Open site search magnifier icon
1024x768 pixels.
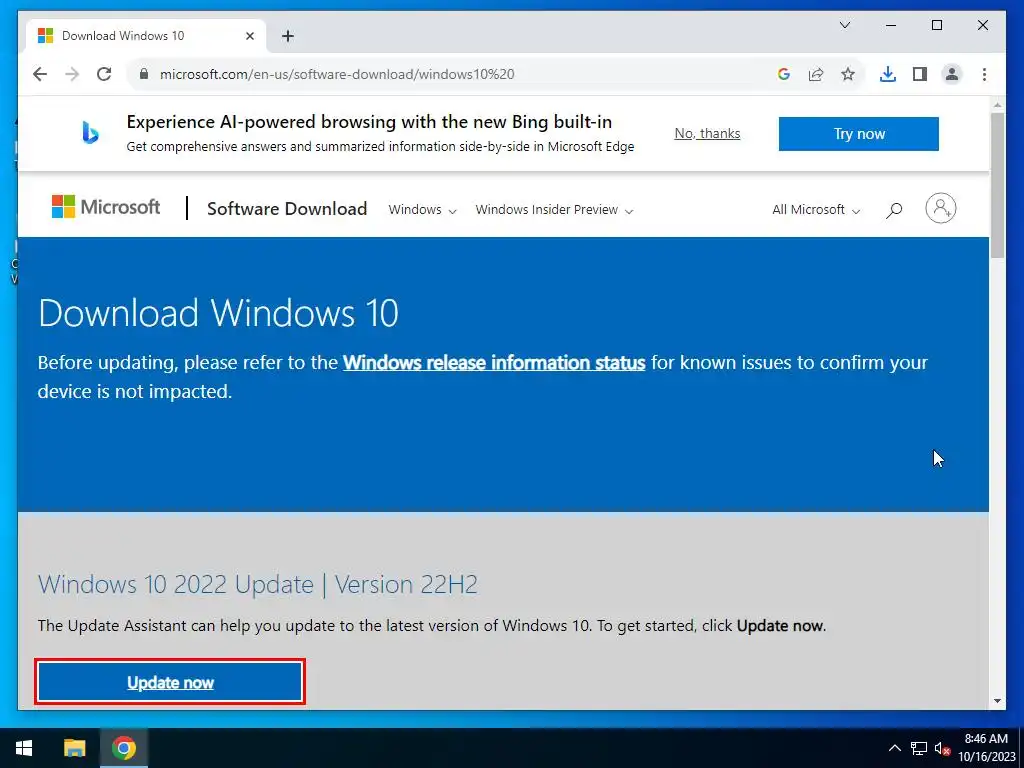pyautogui.click(x=894, y=210)
